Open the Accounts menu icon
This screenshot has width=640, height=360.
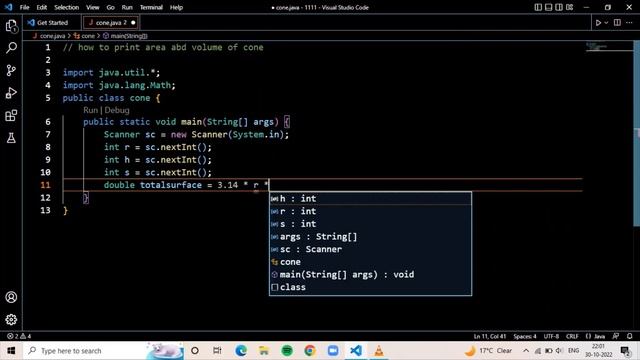click(x=11, y=297)
